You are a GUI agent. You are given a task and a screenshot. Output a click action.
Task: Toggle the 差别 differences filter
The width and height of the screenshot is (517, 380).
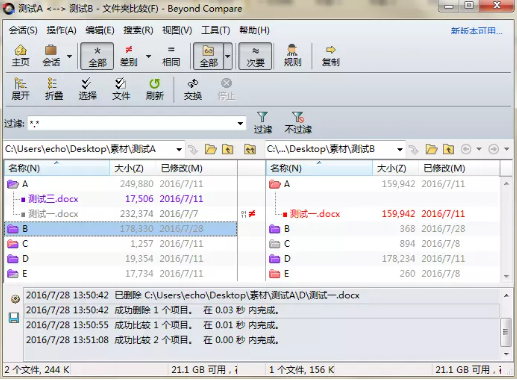129,56
